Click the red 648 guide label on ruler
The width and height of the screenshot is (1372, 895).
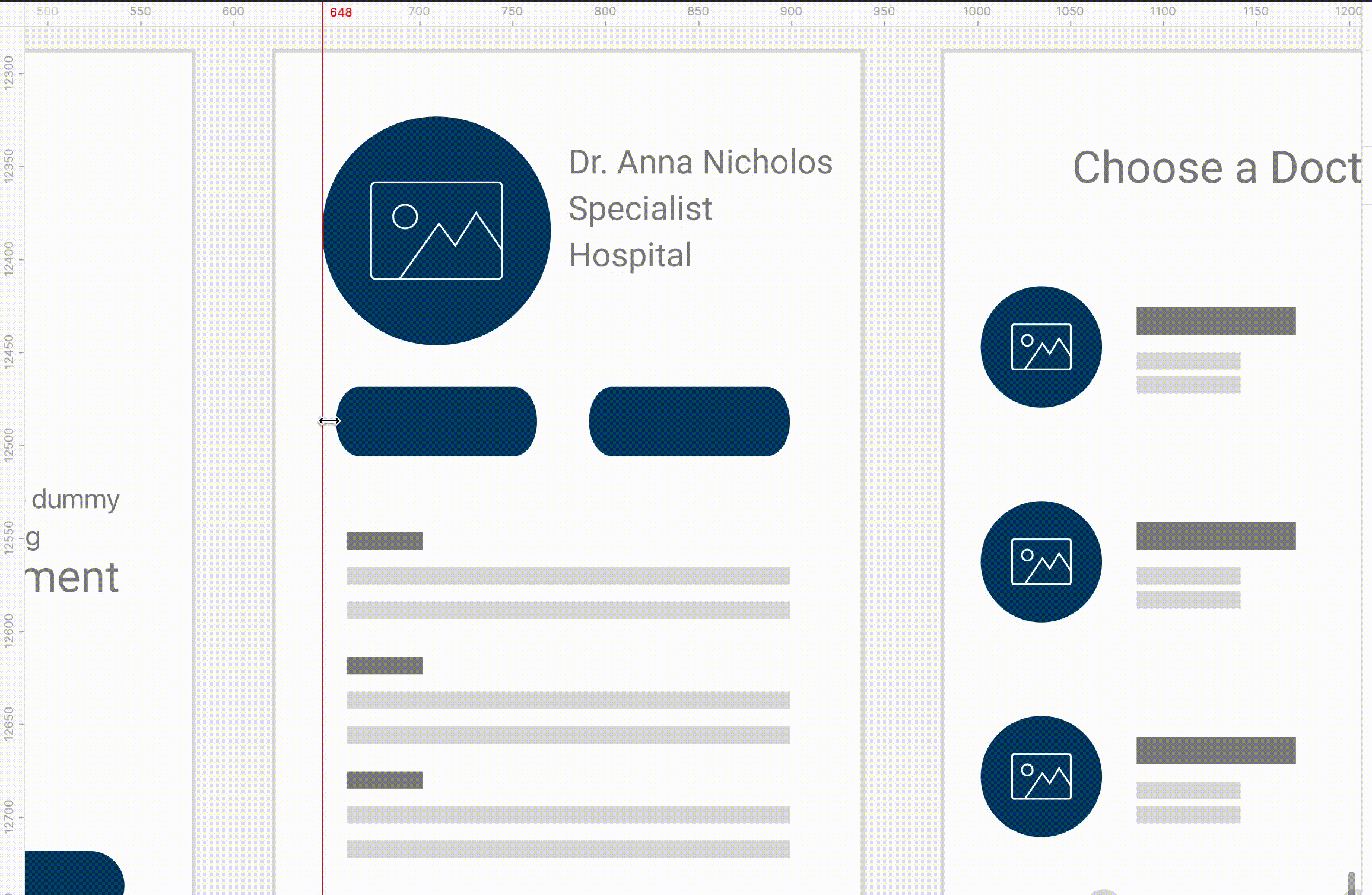coord(341,12)
